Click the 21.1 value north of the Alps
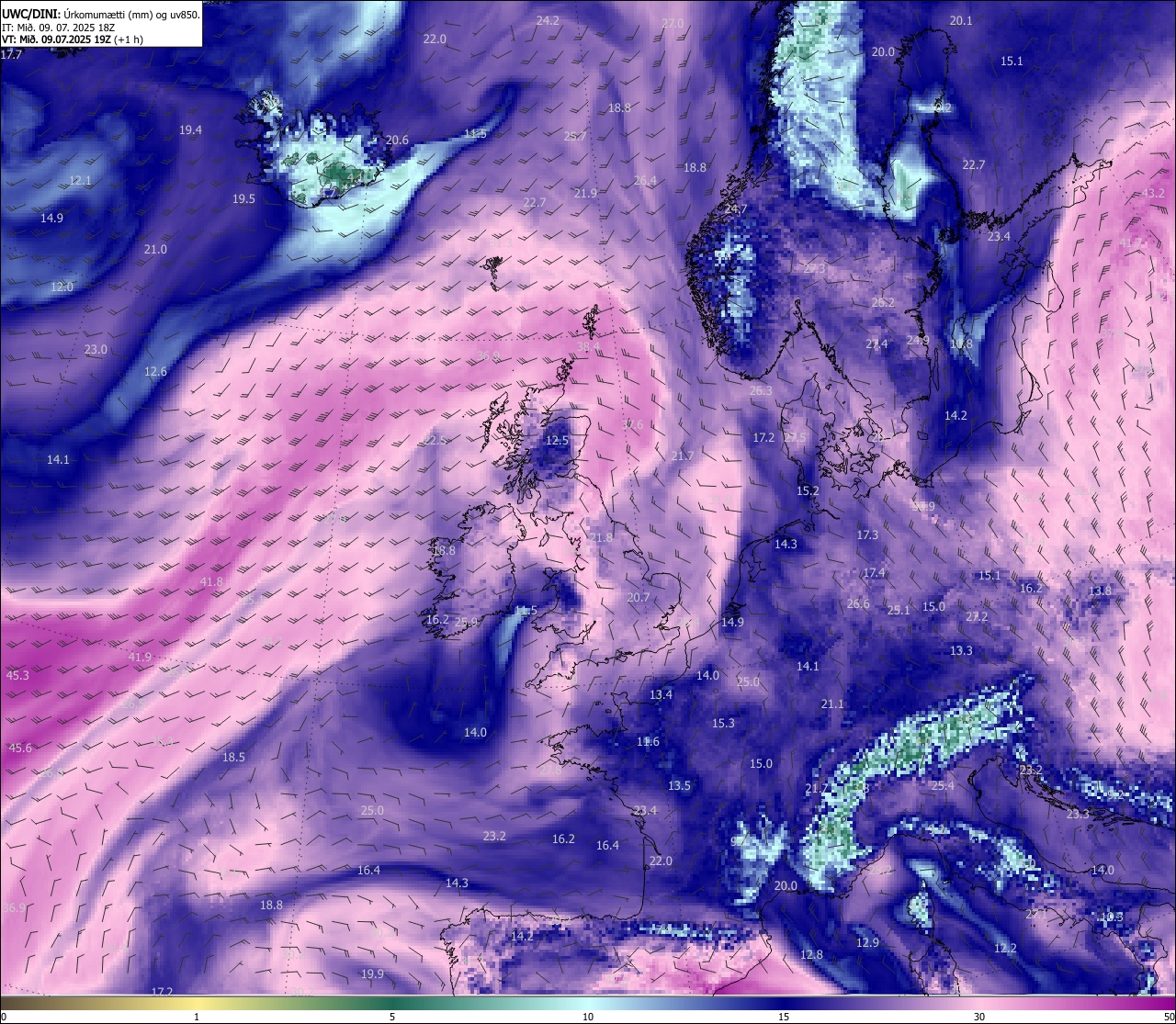This screenshot has height=1024, width=1176. (x=832, y=704)
